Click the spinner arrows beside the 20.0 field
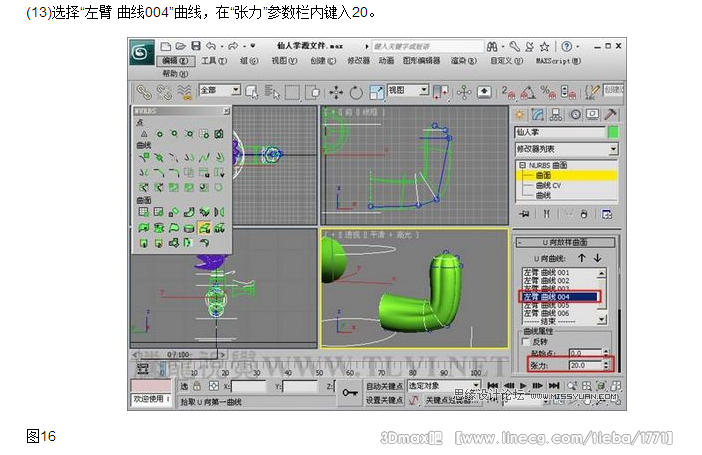 (x=606, y=365)
